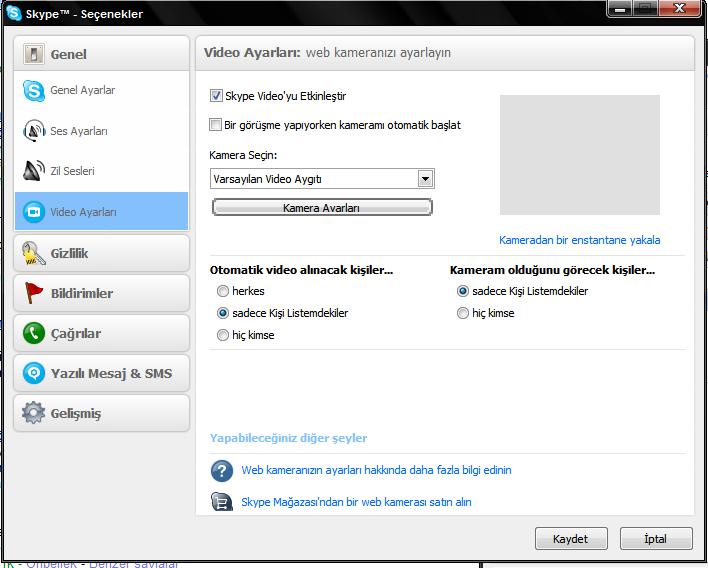Click the blue question mark help icon

222,471
